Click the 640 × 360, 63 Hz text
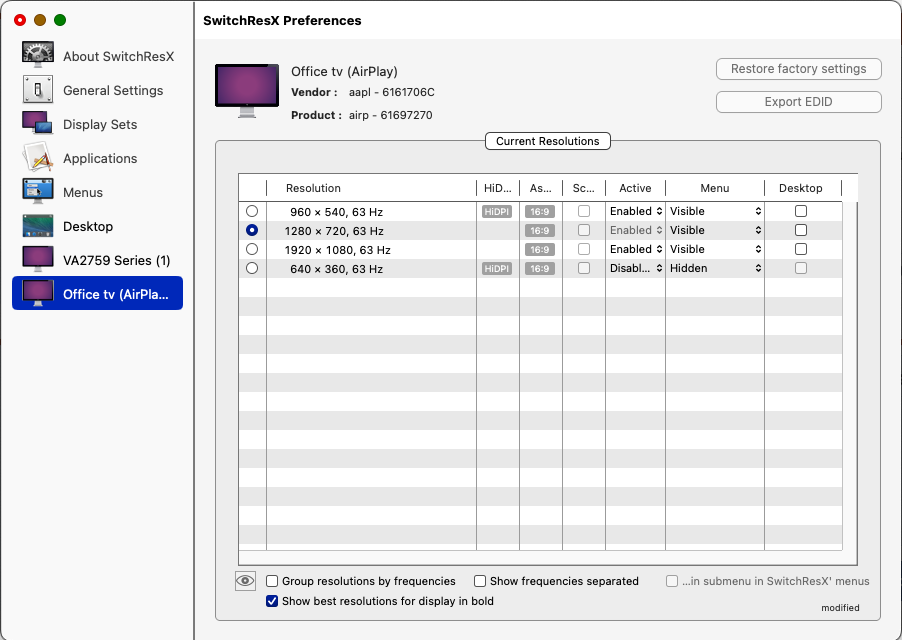Viewport: 902px width, 640px height. pos(337,269)
